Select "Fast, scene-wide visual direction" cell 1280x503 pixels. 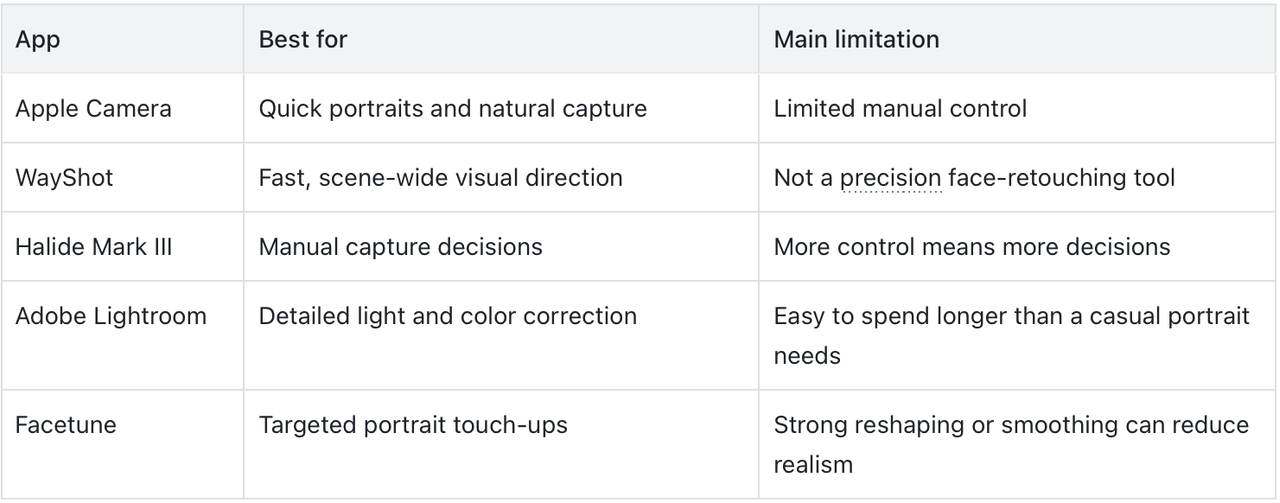(500, 177)
